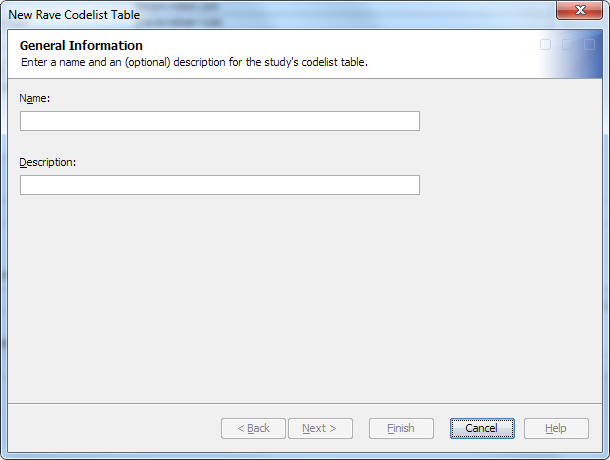Click the Name text field
Screen dimensions: 610x460
click(219, 121)
